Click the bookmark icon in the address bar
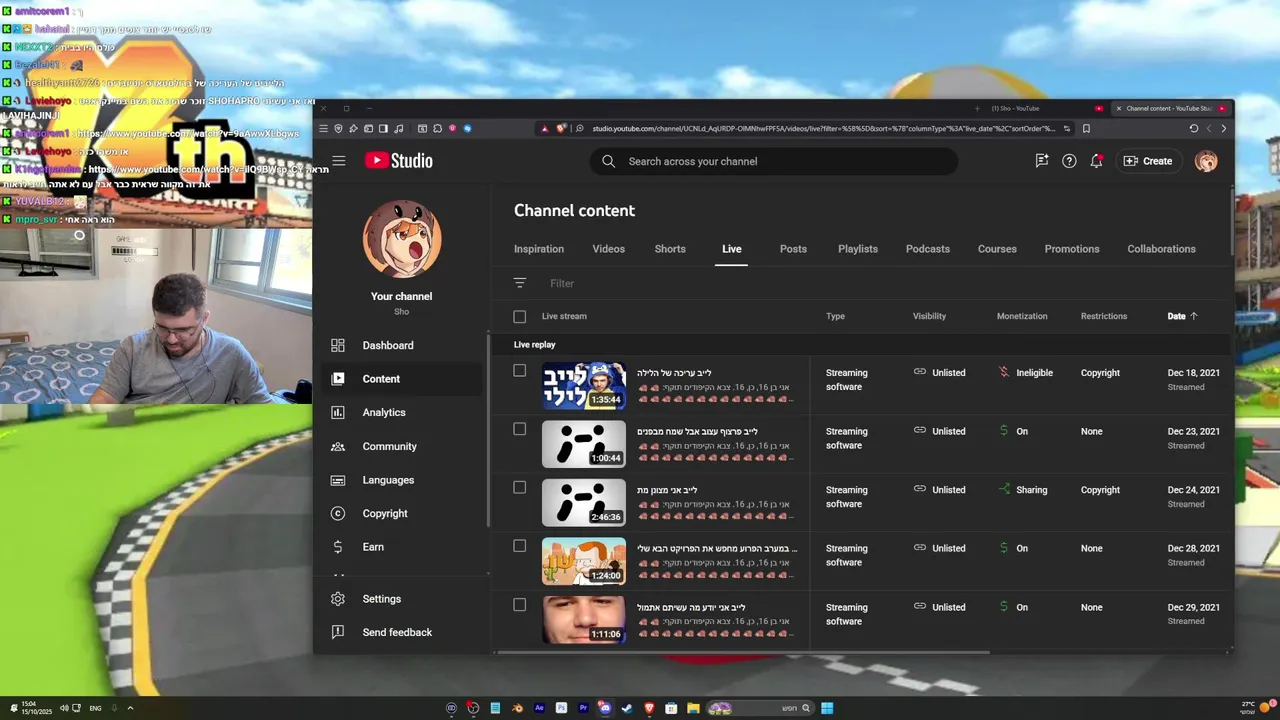The height and width of the screenshot is (720, 1280). (1086, 128)
